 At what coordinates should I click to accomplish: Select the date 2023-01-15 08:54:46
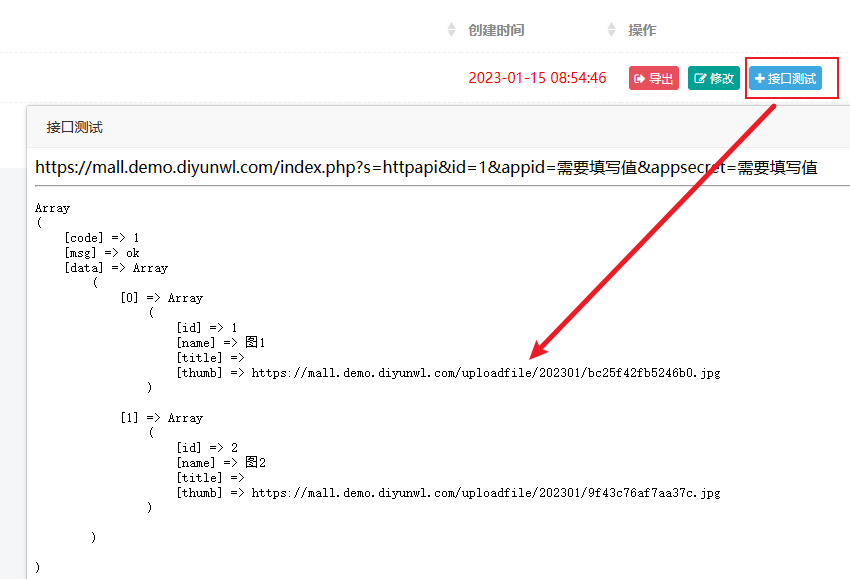(537, 78)
